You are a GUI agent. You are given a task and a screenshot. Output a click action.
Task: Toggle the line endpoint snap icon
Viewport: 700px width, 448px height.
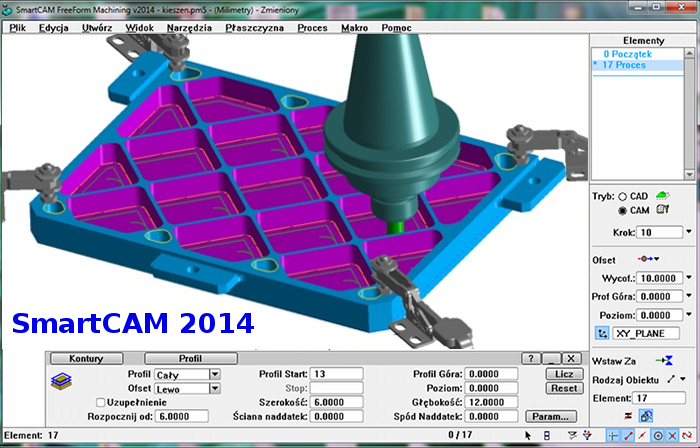[628, 435]
